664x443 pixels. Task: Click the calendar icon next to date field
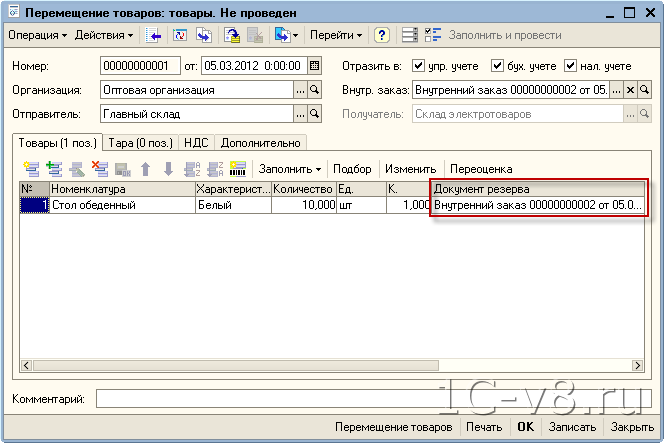point(314,66)
